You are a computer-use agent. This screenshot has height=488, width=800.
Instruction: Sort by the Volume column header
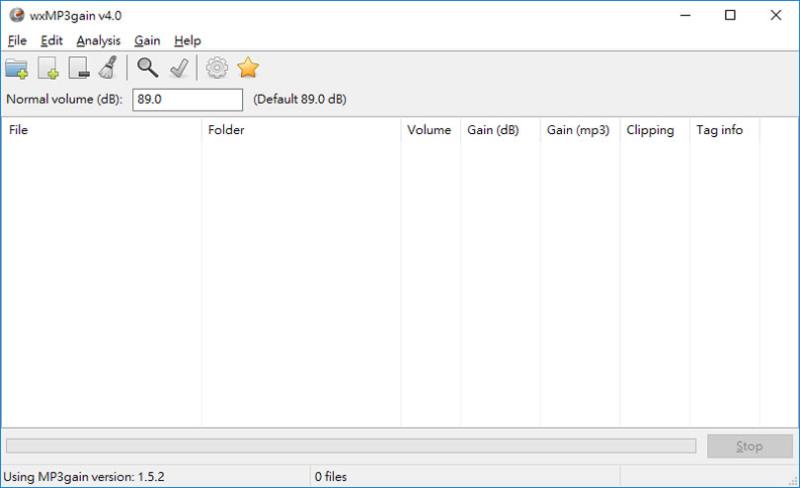(431, 130)
